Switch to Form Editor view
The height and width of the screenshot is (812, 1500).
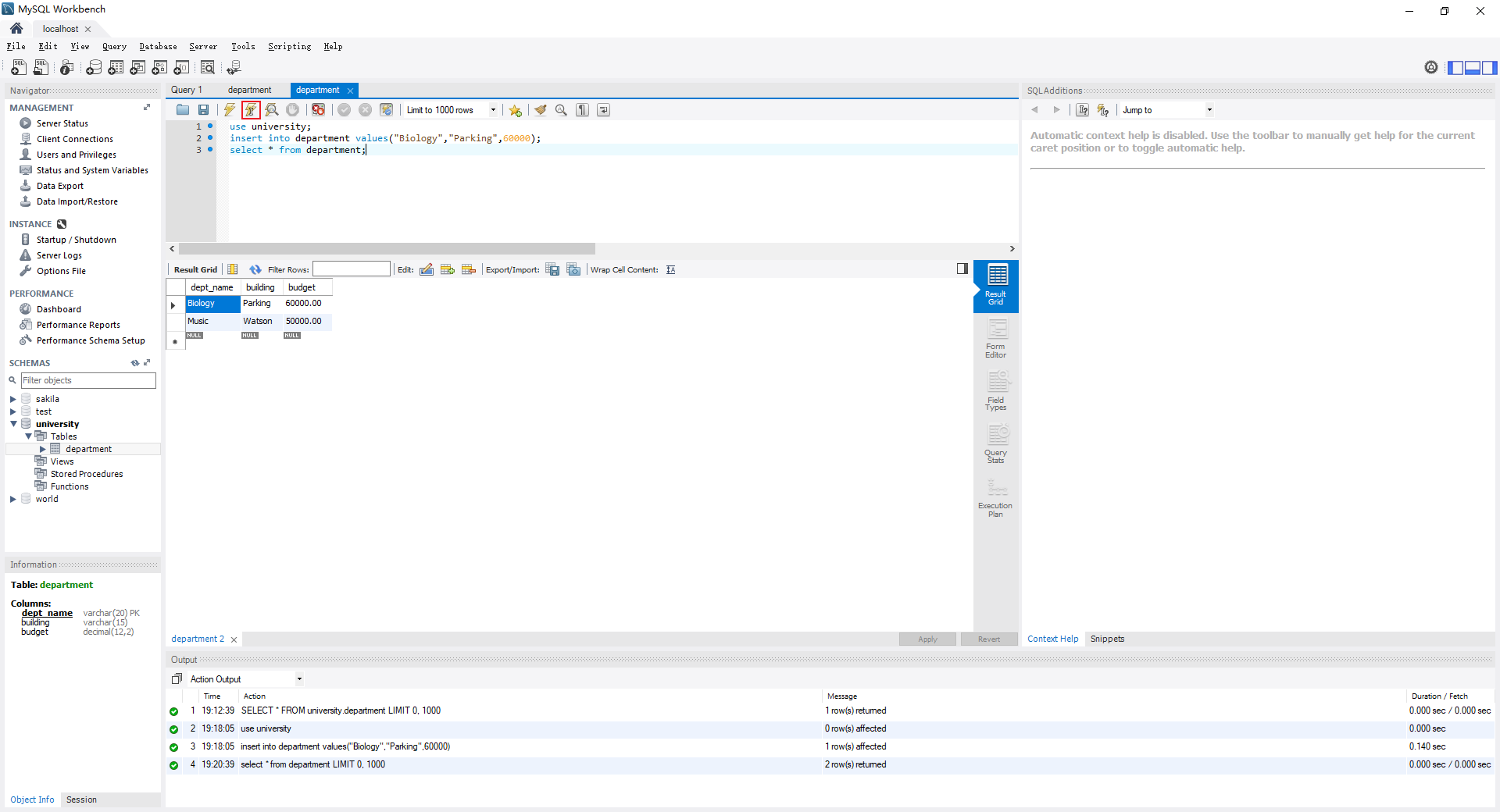point(996,338)
